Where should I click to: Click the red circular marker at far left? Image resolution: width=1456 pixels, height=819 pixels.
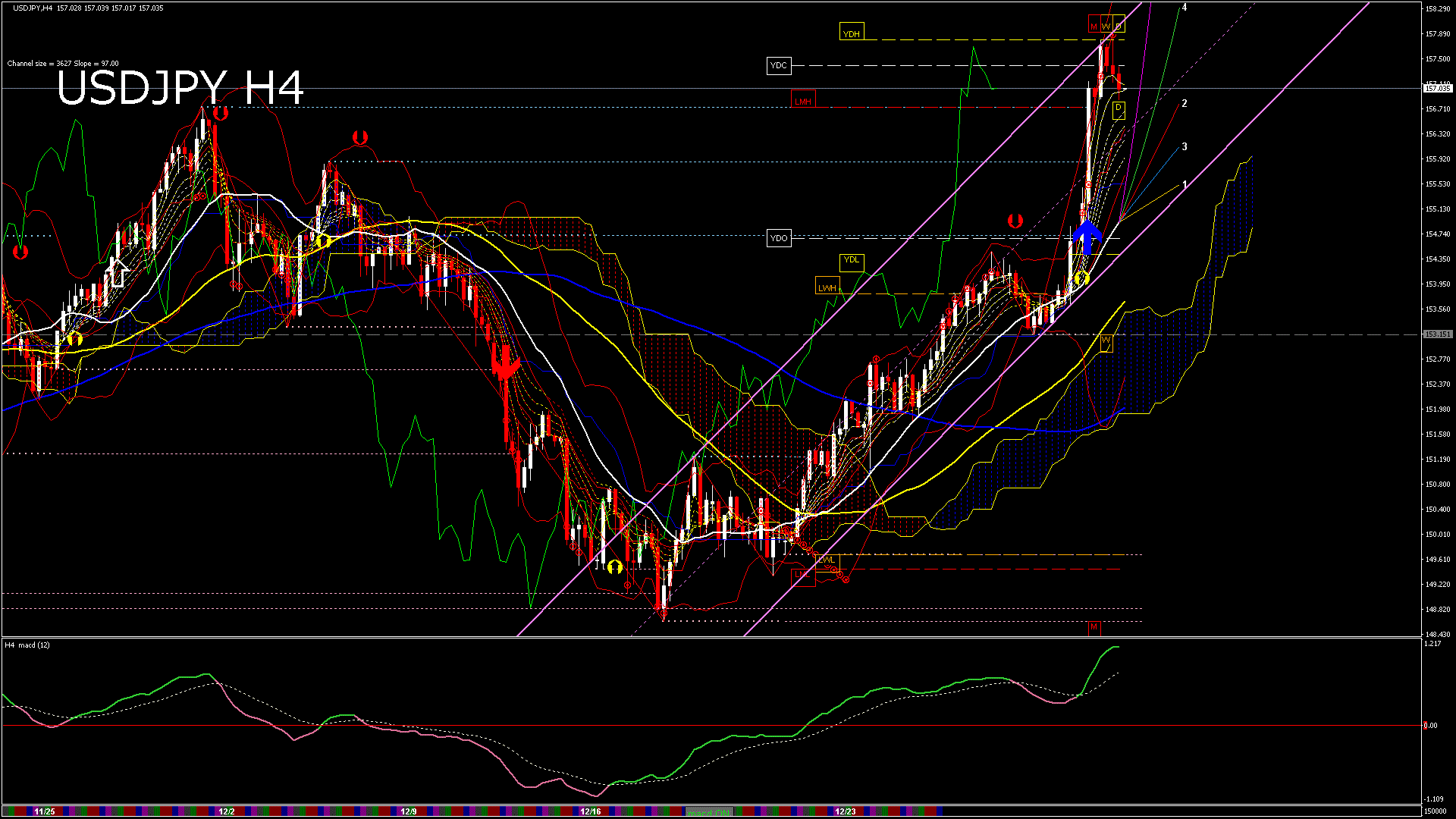[x=20, y=251]
